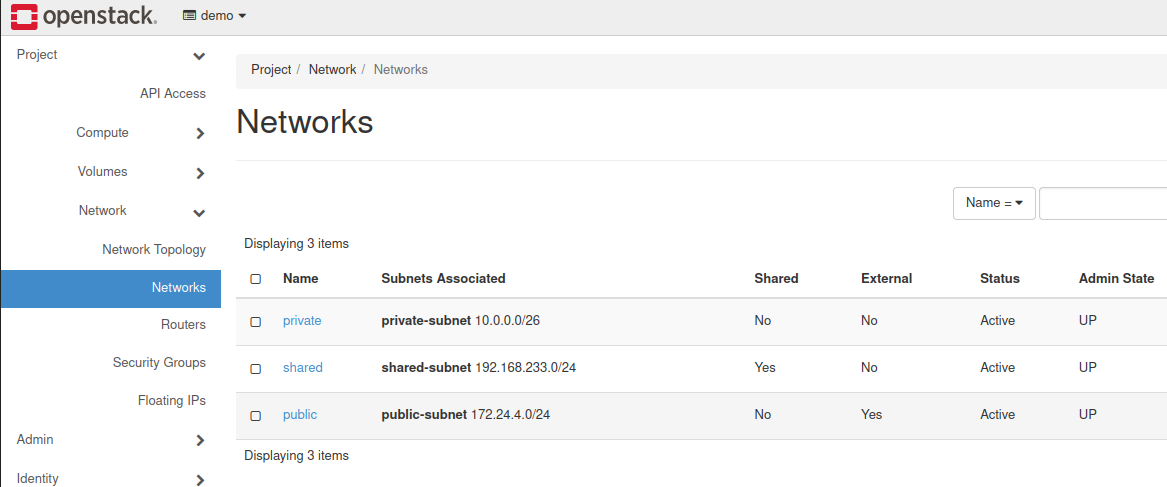The image size is (1167, 487).
Task: Click the External column header
Action: tap(886, 278)
